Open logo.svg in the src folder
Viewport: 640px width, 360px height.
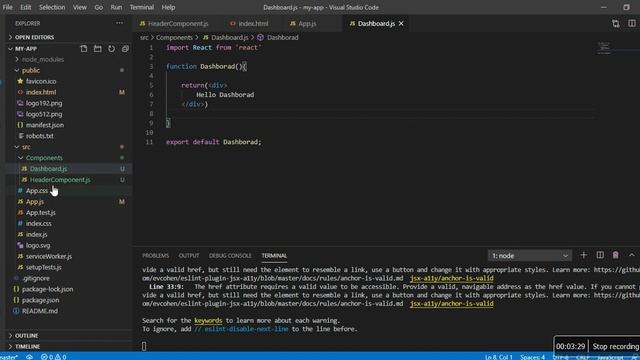38,245
